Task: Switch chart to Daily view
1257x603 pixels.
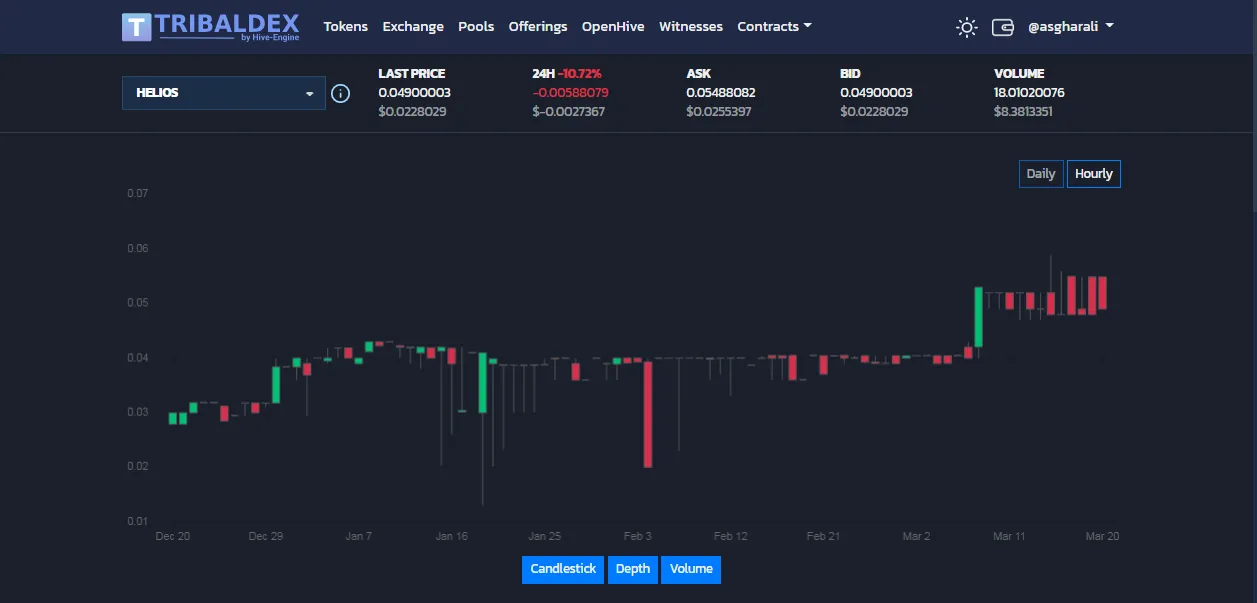Action: pyautogui.click(x=1041, y=174)
